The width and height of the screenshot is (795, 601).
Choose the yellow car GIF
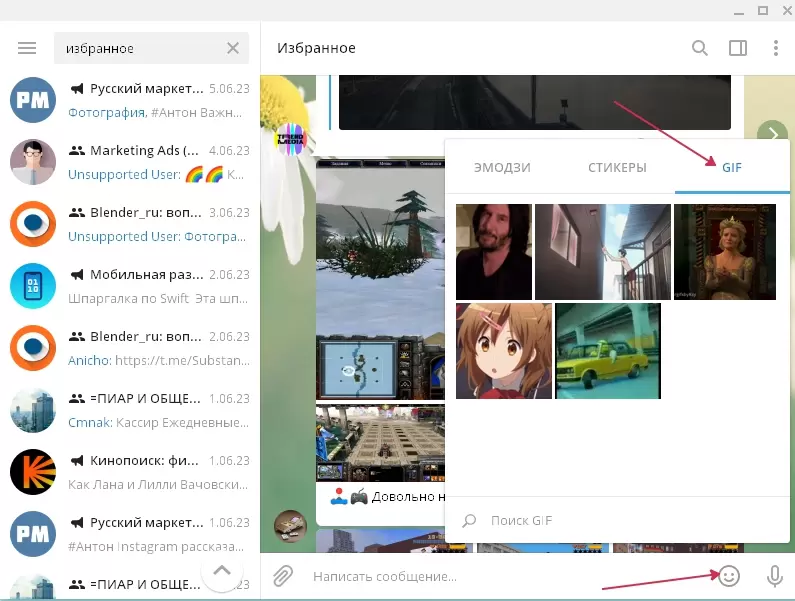607,351
